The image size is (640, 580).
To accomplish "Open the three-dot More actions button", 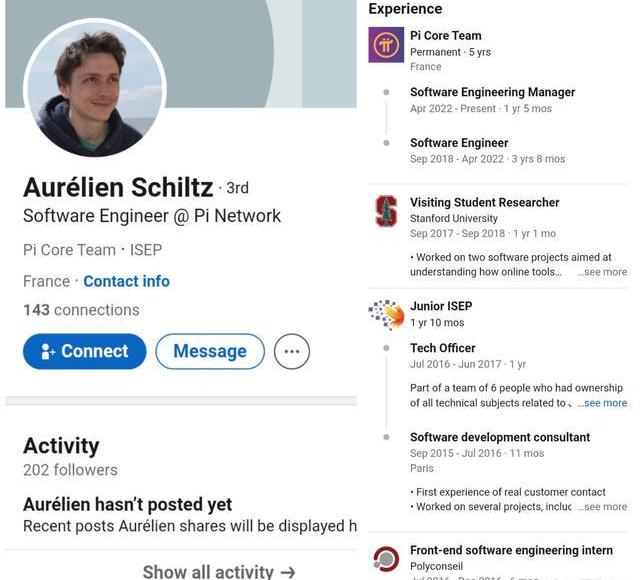I will (292, 352).
